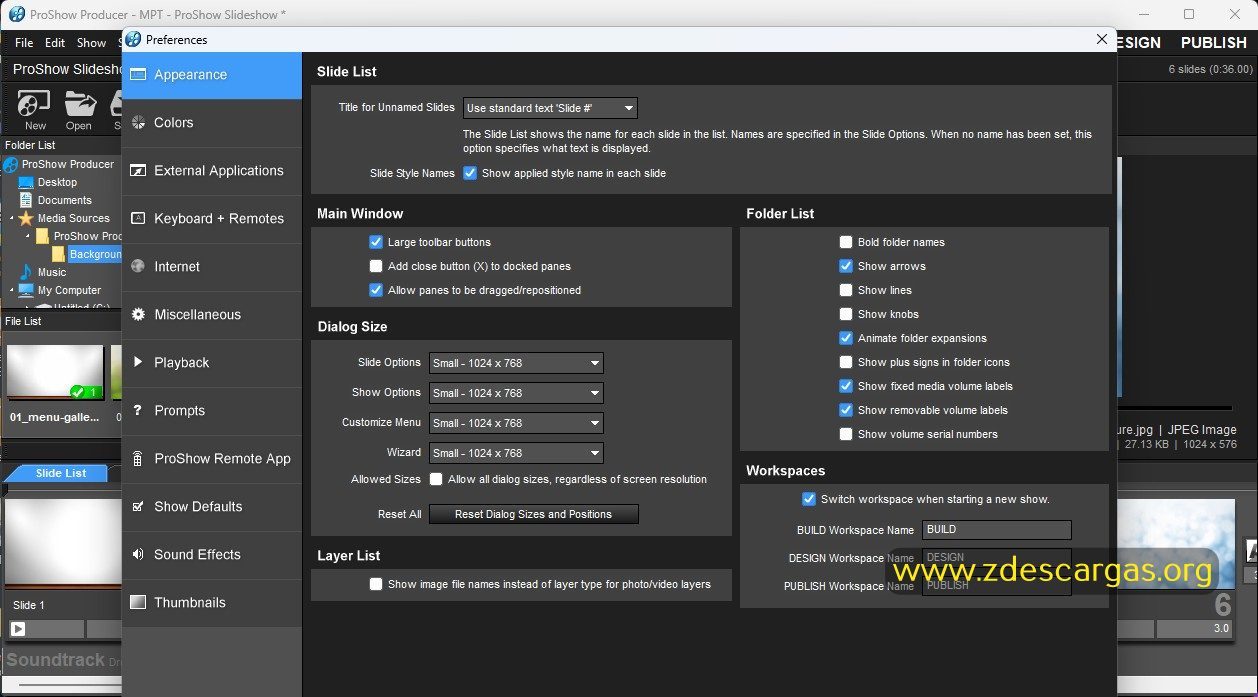
Task: Uncheck Show arrows in Folder List
Action: 846,266
